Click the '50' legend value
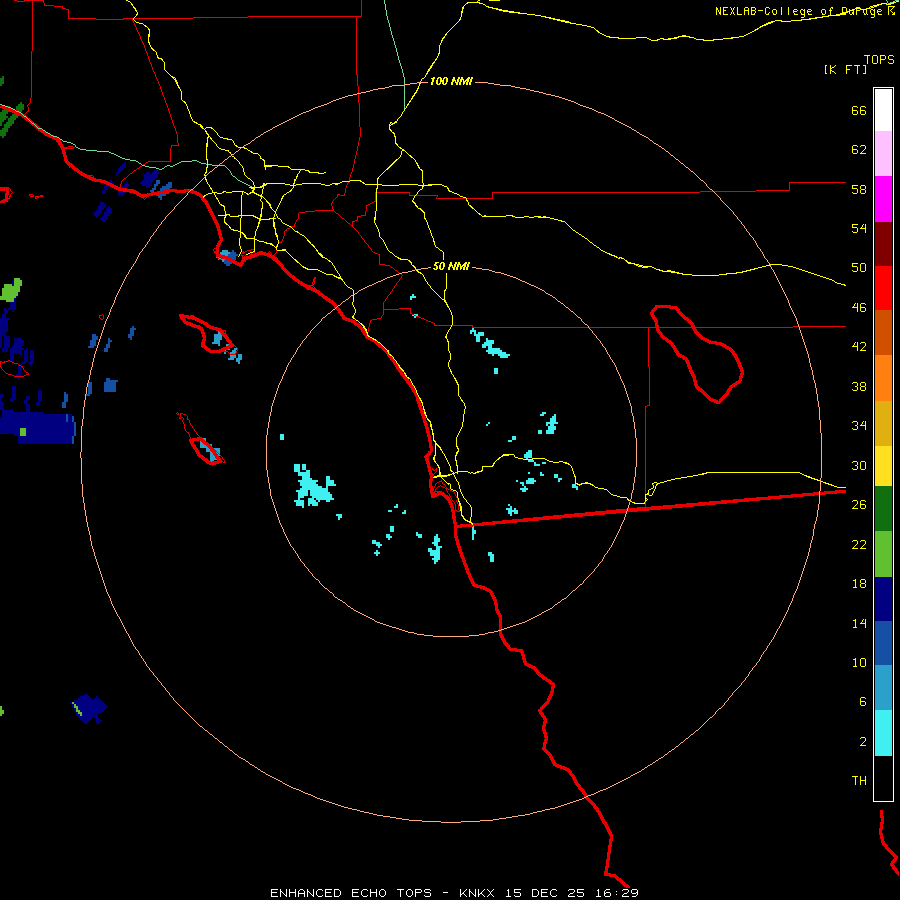 pyautogui.click(x=859, y=268)
